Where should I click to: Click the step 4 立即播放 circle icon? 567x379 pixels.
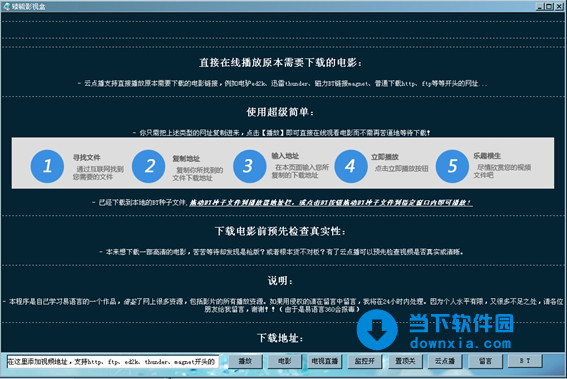(351, 166)
